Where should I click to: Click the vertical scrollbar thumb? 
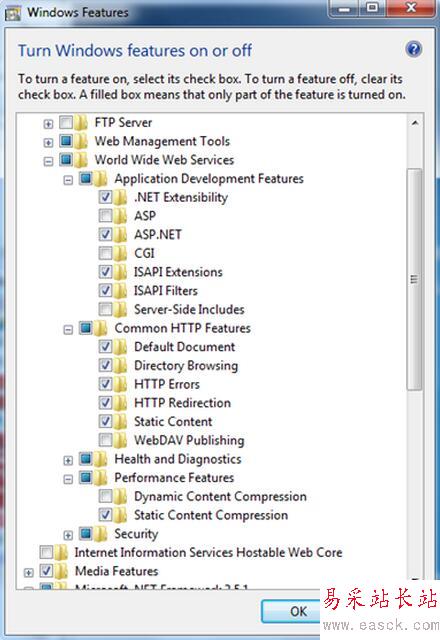click(415, 280)
